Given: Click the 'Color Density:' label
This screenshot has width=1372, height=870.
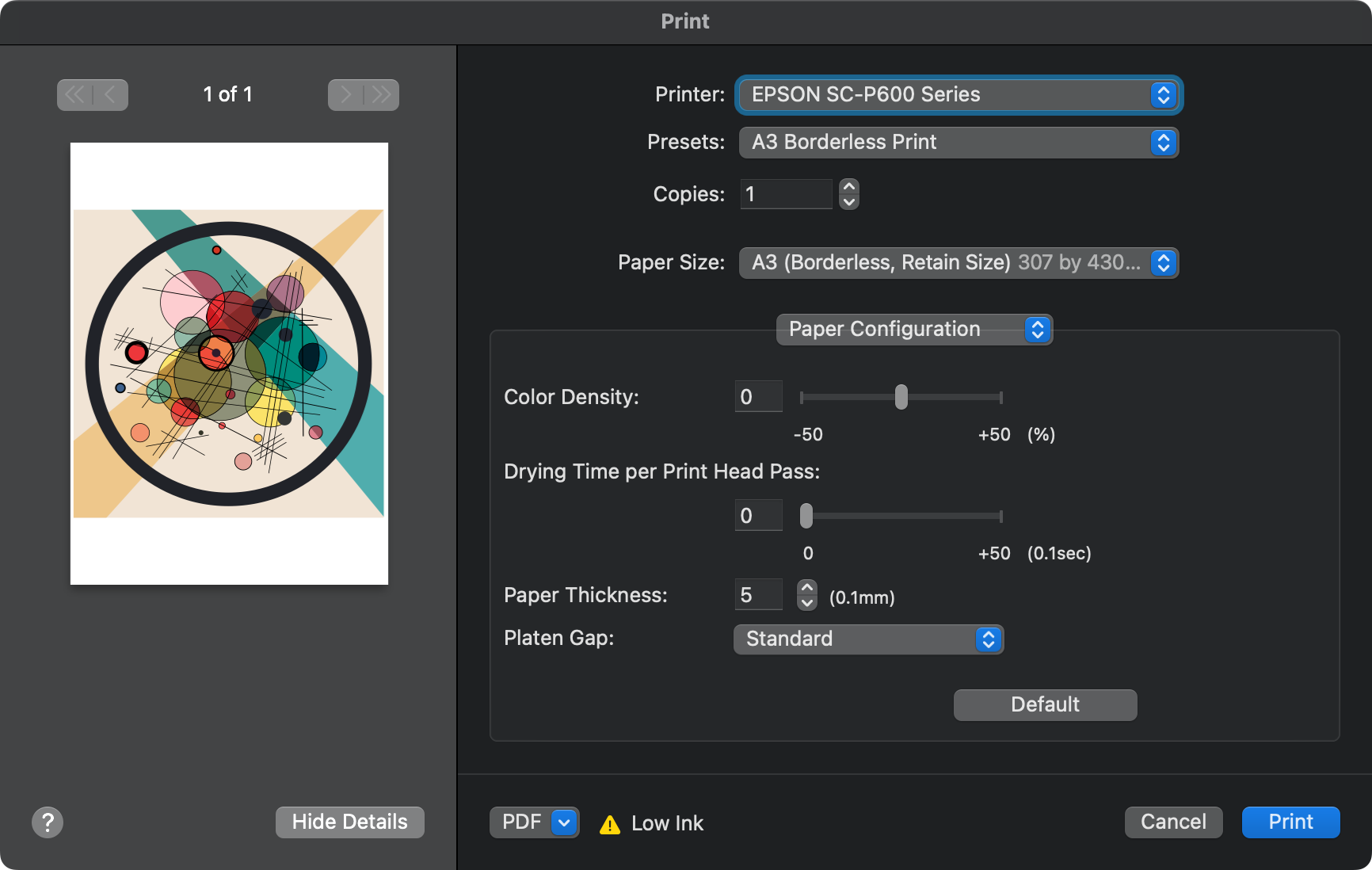Looking at the screenshot, I should (571, 397).
